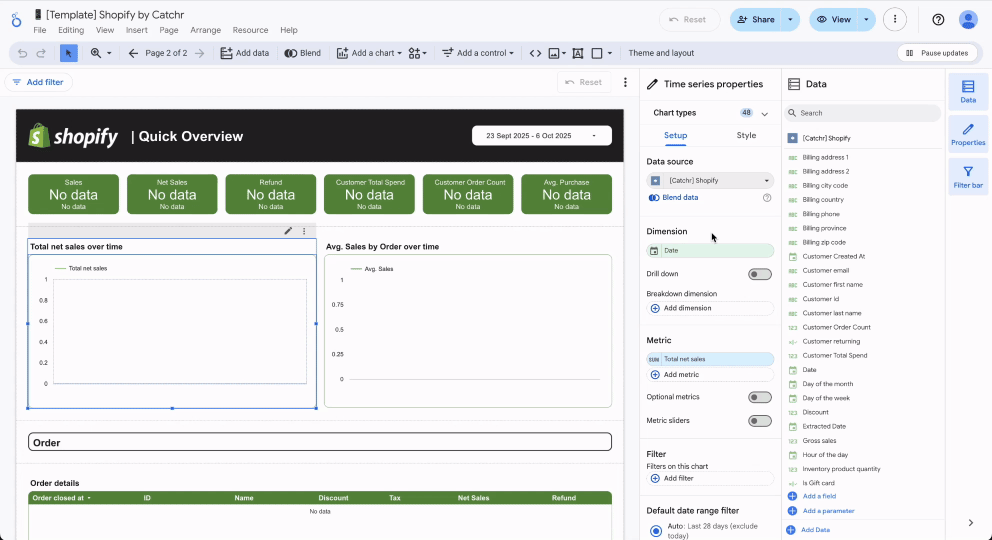
Task: Open Add a chart dropdown
Action: 369,53
